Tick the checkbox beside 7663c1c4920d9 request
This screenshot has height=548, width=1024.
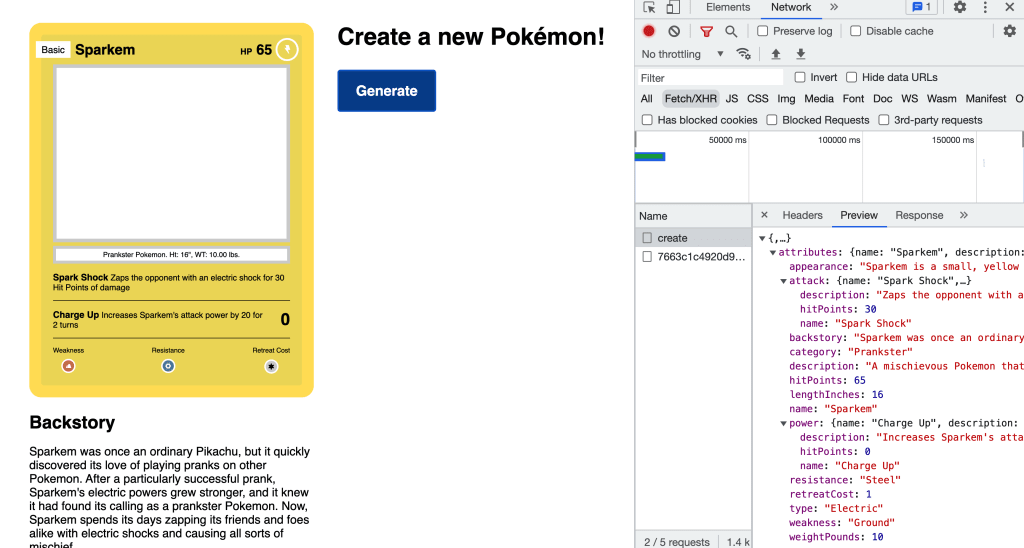pos(647,257)
